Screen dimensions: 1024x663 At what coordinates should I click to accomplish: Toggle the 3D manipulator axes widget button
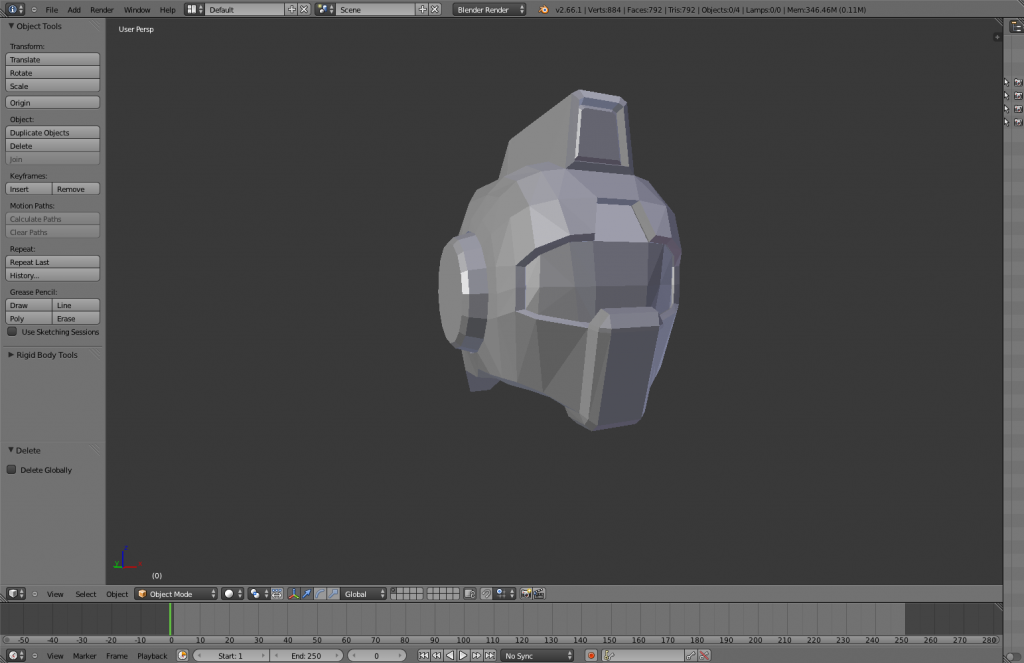click(x=294, y=594)
